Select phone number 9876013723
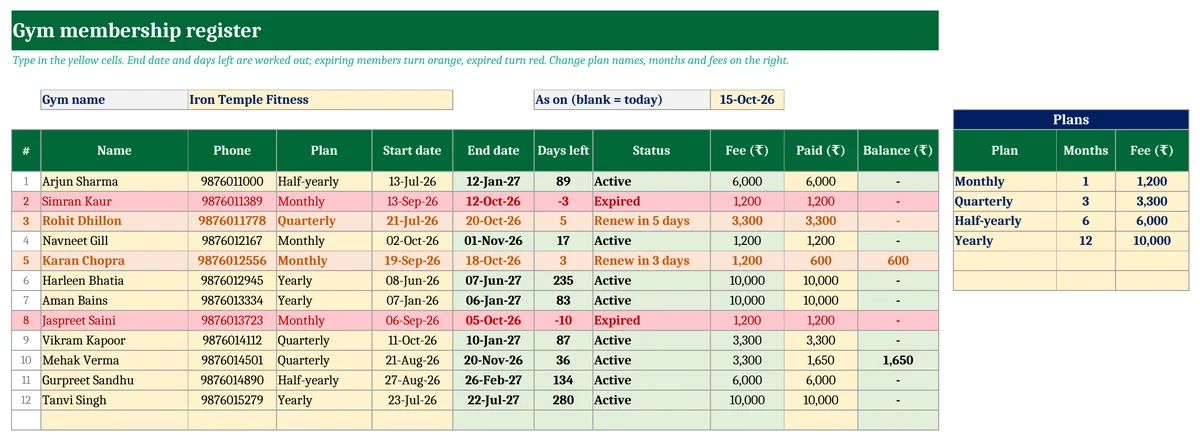Screen dimensions: 1200x441 tap(232, 321)
